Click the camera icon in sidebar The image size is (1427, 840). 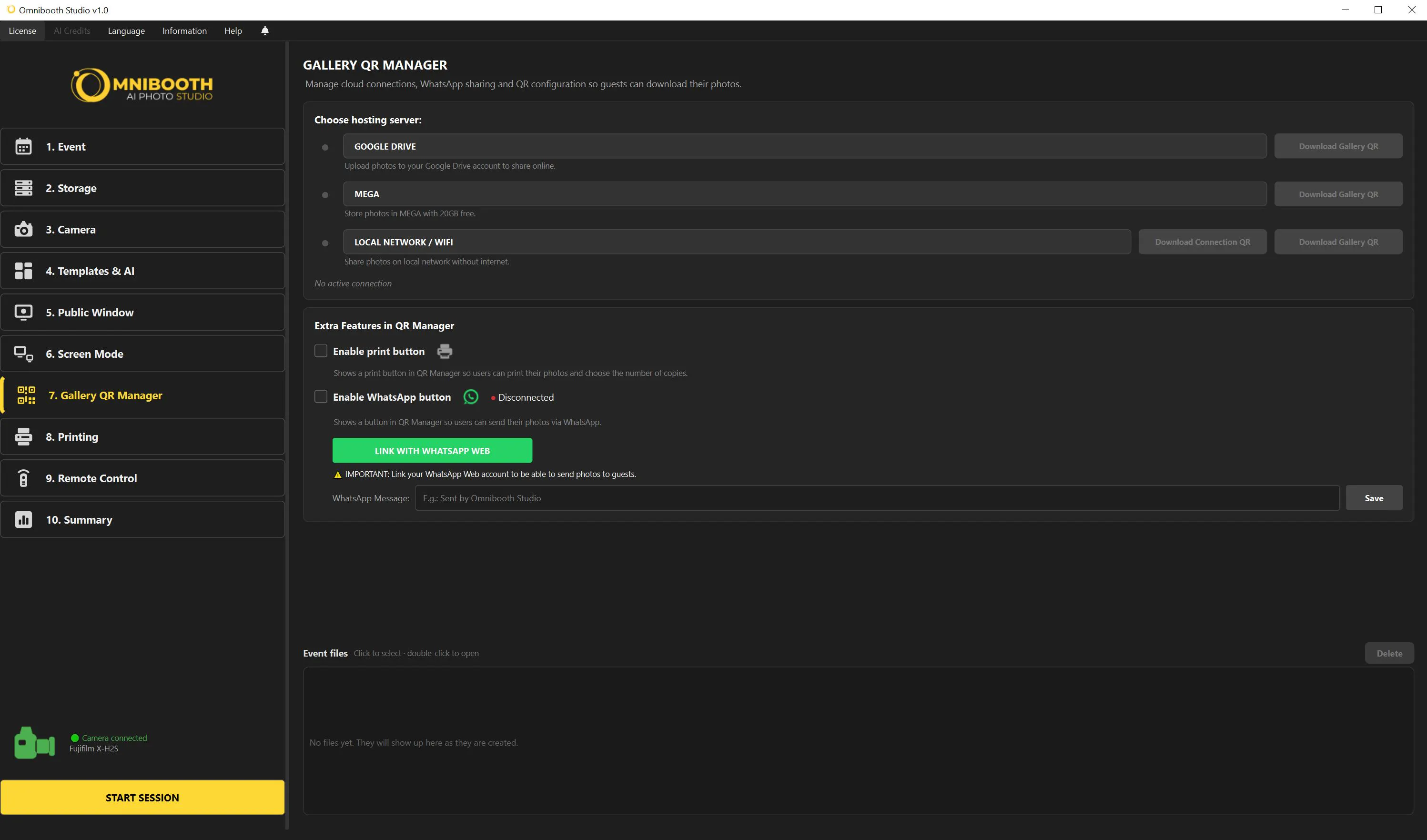coord(23,229)
